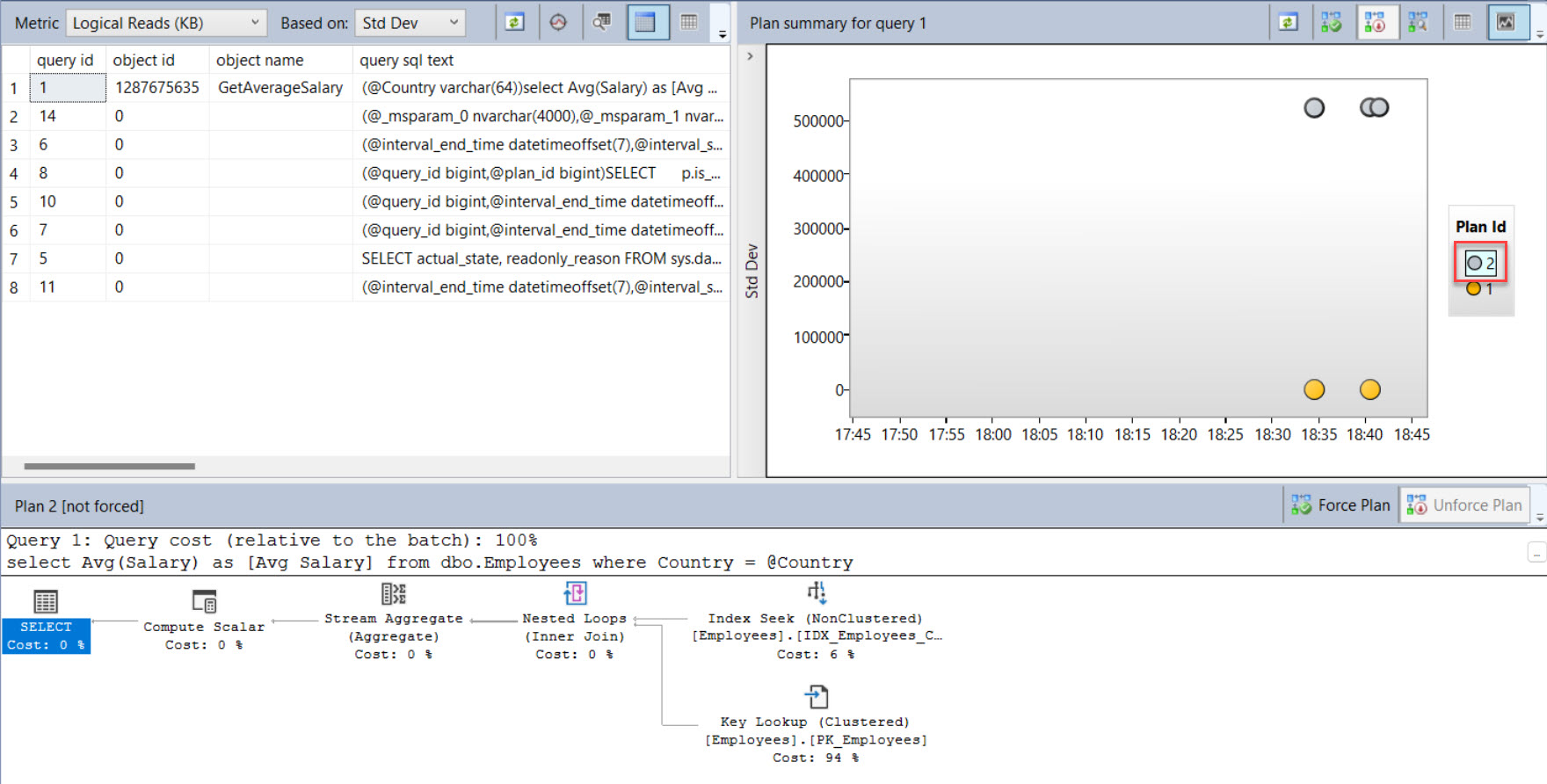Open the Metric dropdown showing Logical Reads (KB)

165,23
